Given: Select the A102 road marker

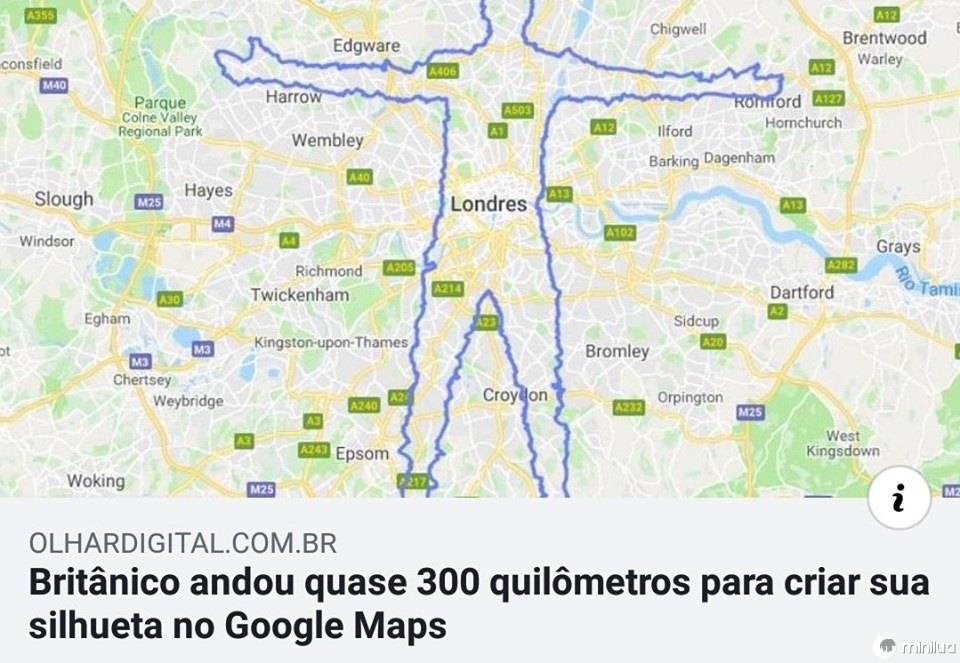Looking at the screenshot, I should (x=620, y=233).
